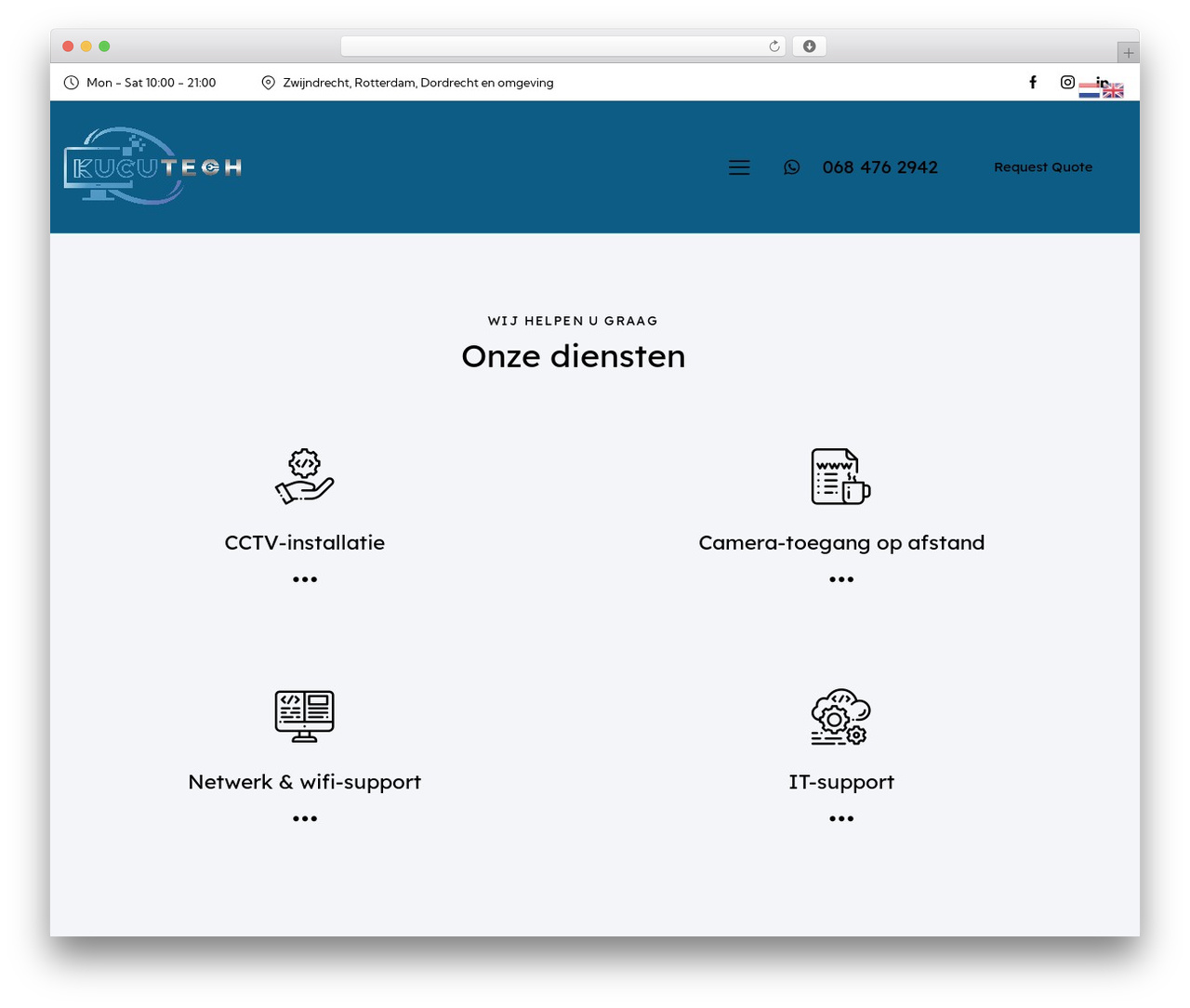Click the clock icon beside opening hours
The width and height of the screenshot is (1190, 1008).
pos(71,83)
